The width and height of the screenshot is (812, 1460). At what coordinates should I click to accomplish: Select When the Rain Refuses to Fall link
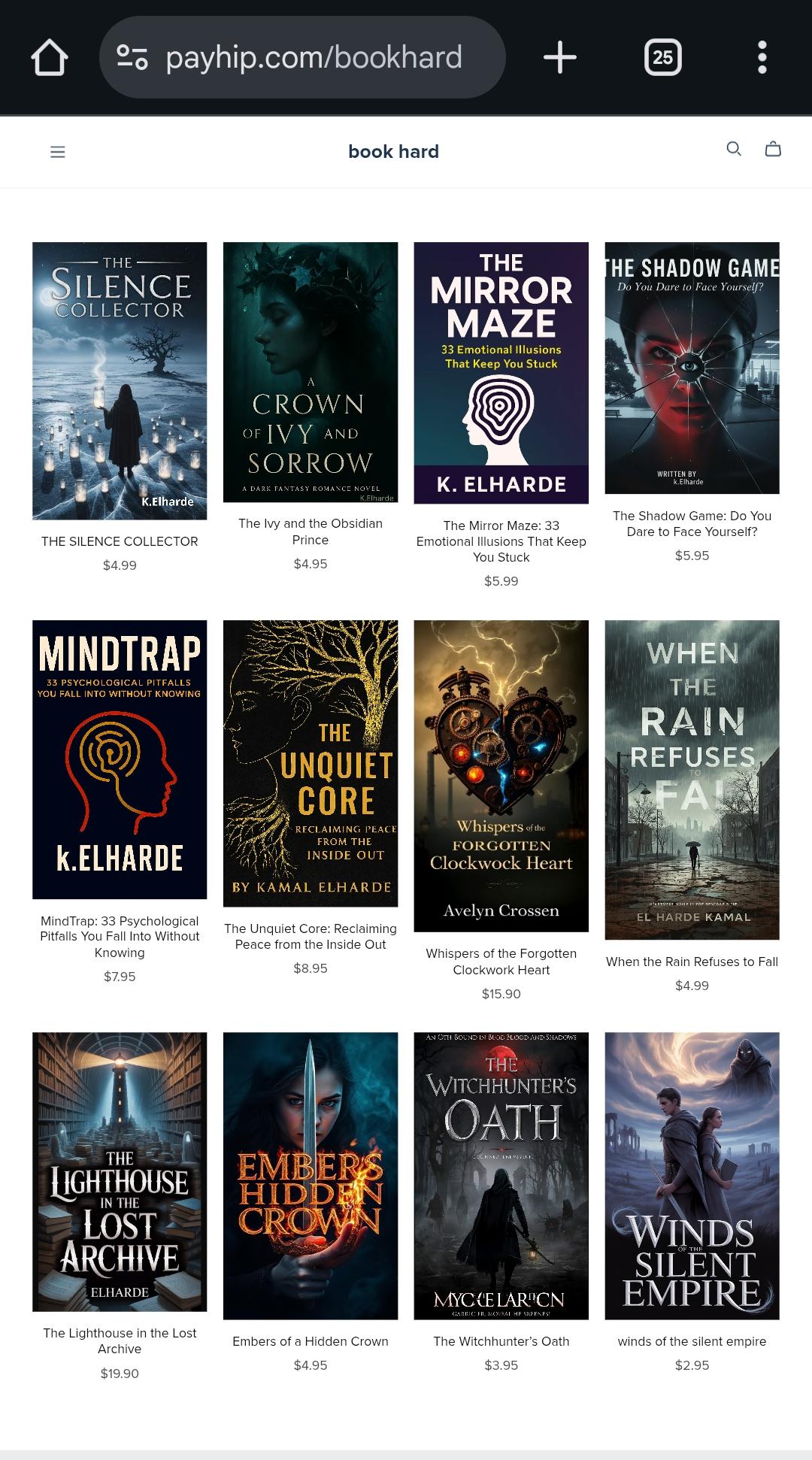(x=692, y=962)
